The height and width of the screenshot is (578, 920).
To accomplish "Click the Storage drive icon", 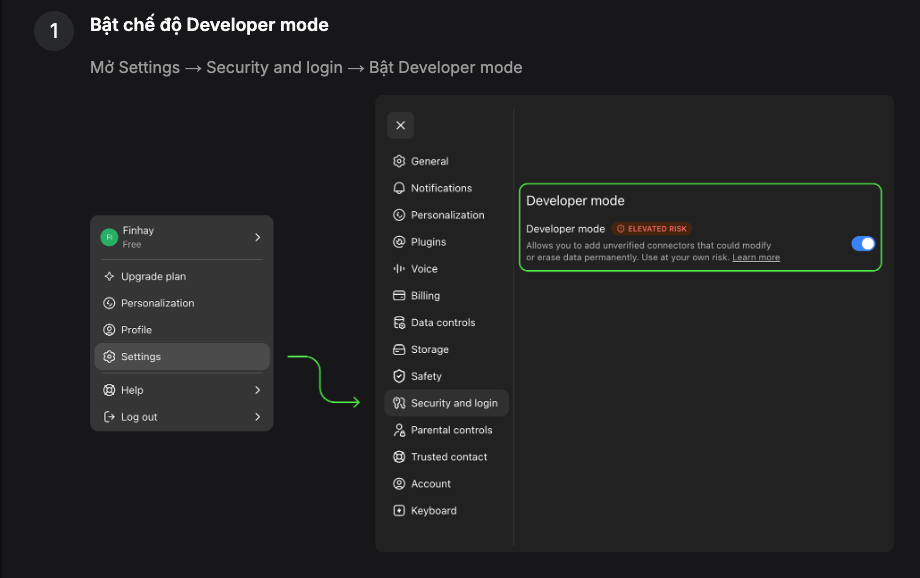I will click(399, 350).
